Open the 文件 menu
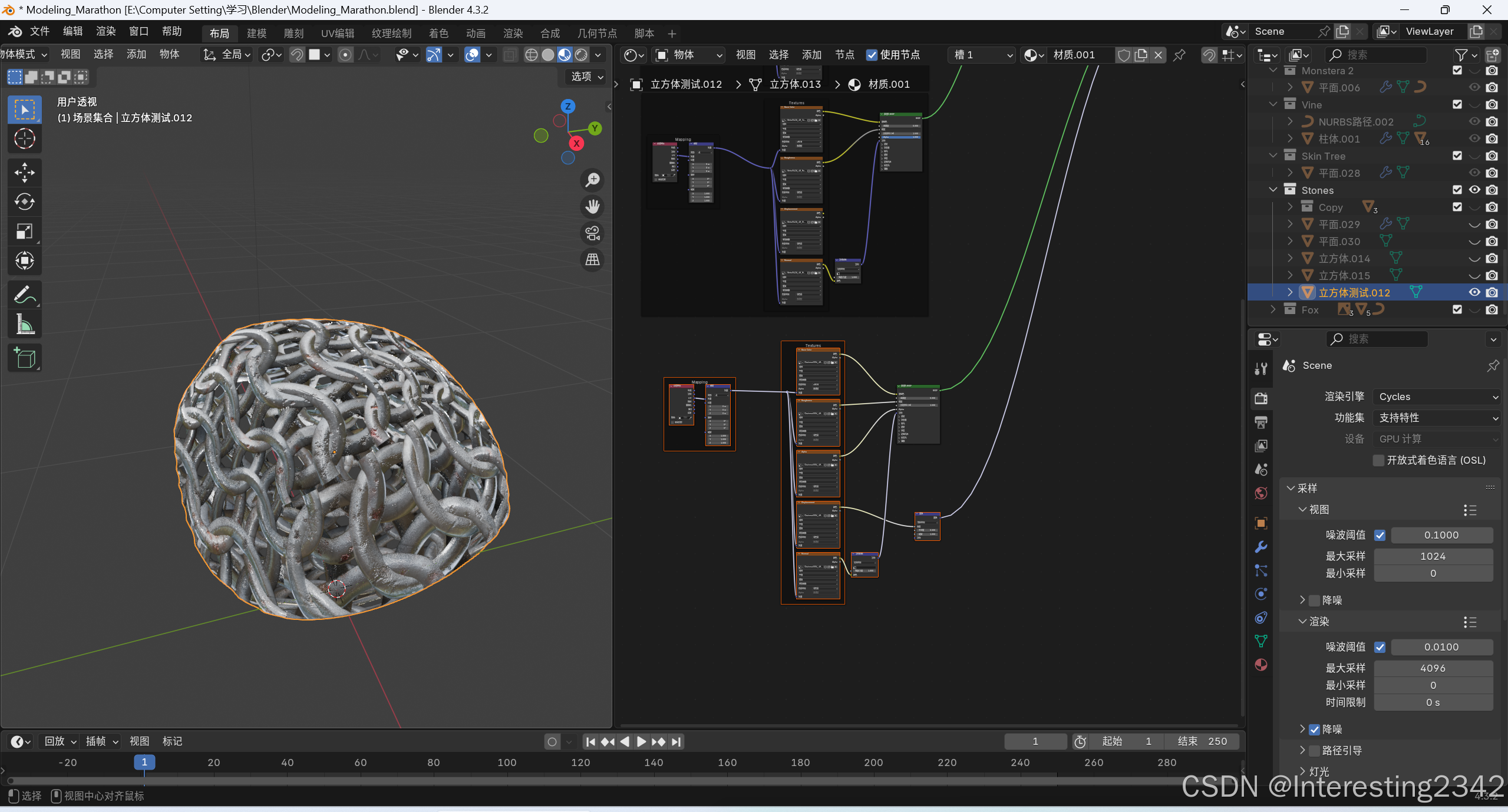This screenshot has height=812, width=1508. pos(39,31)
